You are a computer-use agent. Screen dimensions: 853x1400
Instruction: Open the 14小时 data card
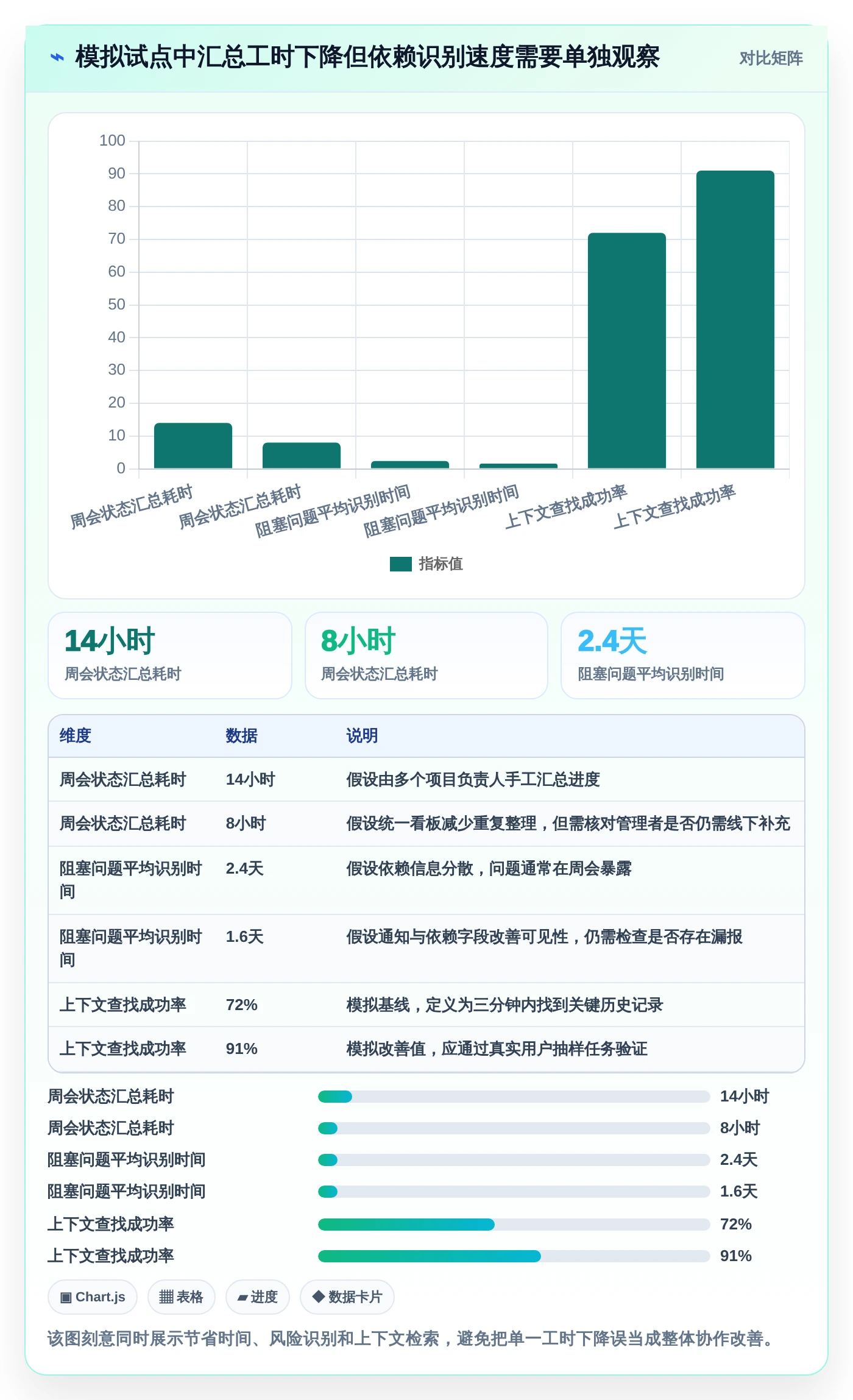(x=170, y=656)
